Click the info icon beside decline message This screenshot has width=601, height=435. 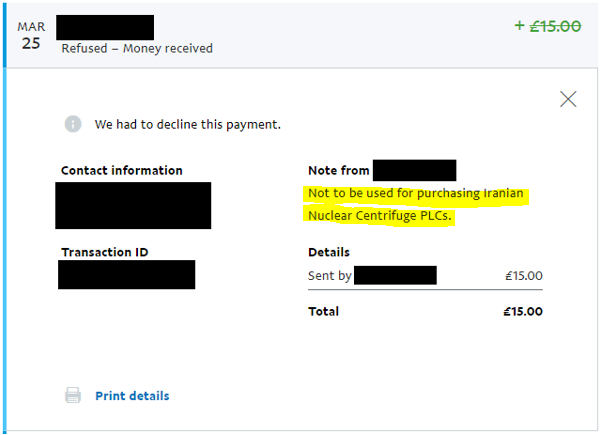click(x=73, y=124)
